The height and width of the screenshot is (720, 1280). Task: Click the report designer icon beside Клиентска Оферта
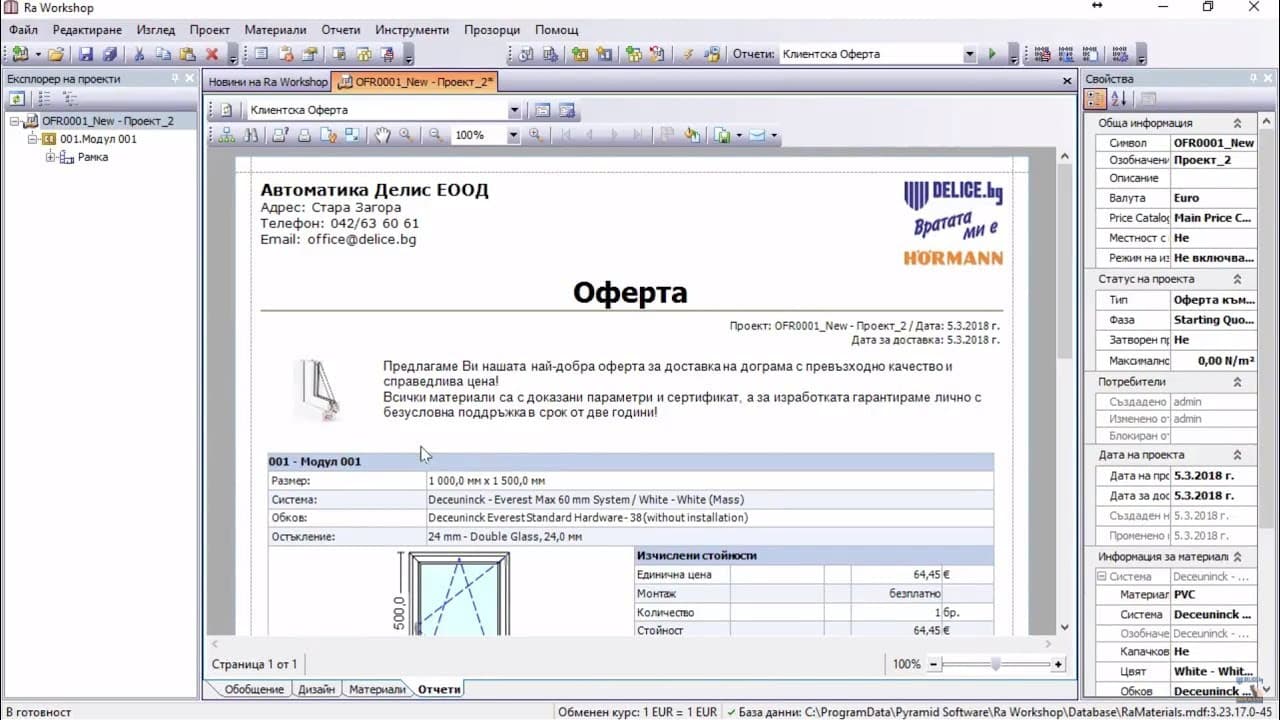(x=542, y=110)
